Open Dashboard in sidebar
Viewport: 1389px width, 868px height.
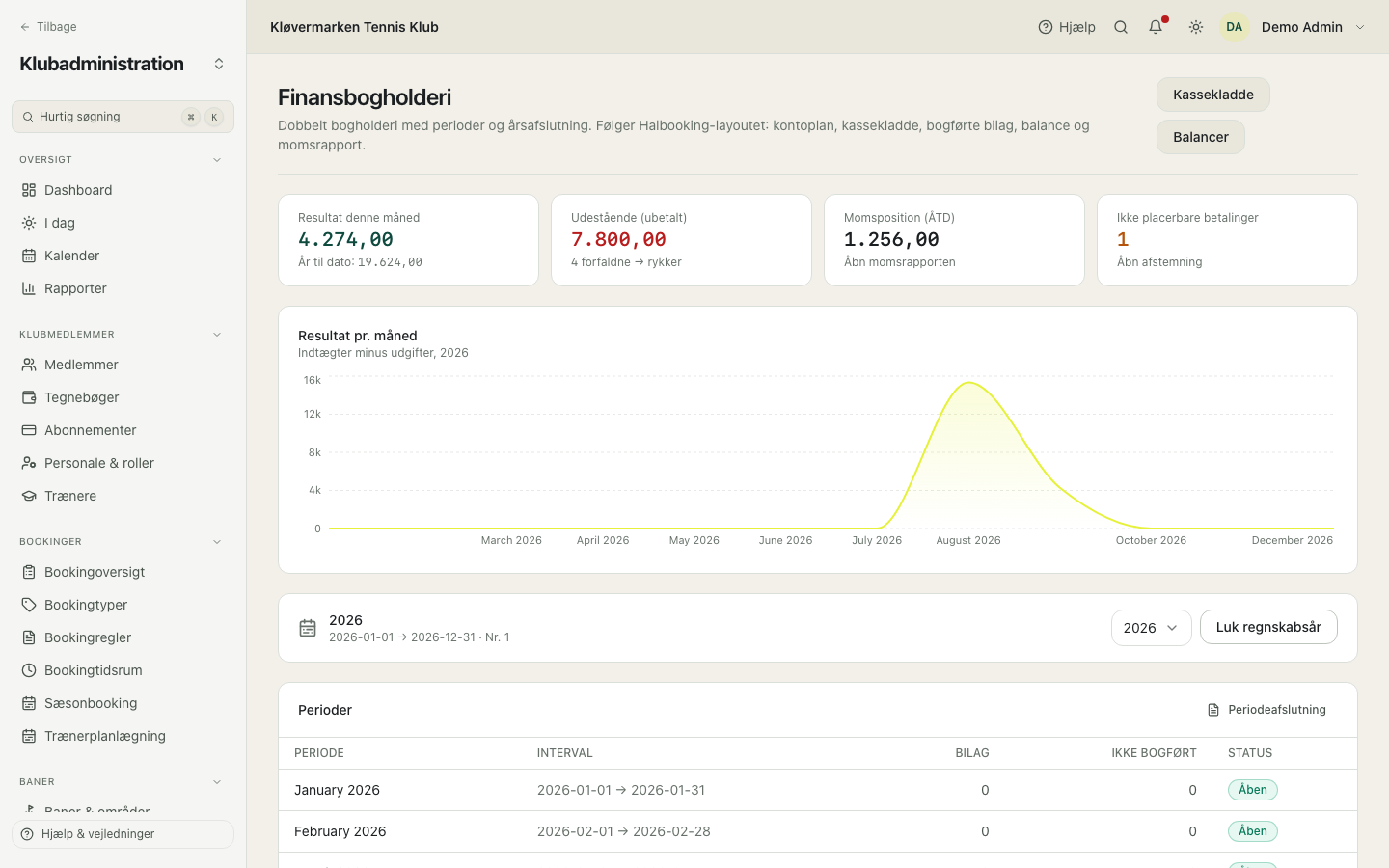[x=123, y=190]
